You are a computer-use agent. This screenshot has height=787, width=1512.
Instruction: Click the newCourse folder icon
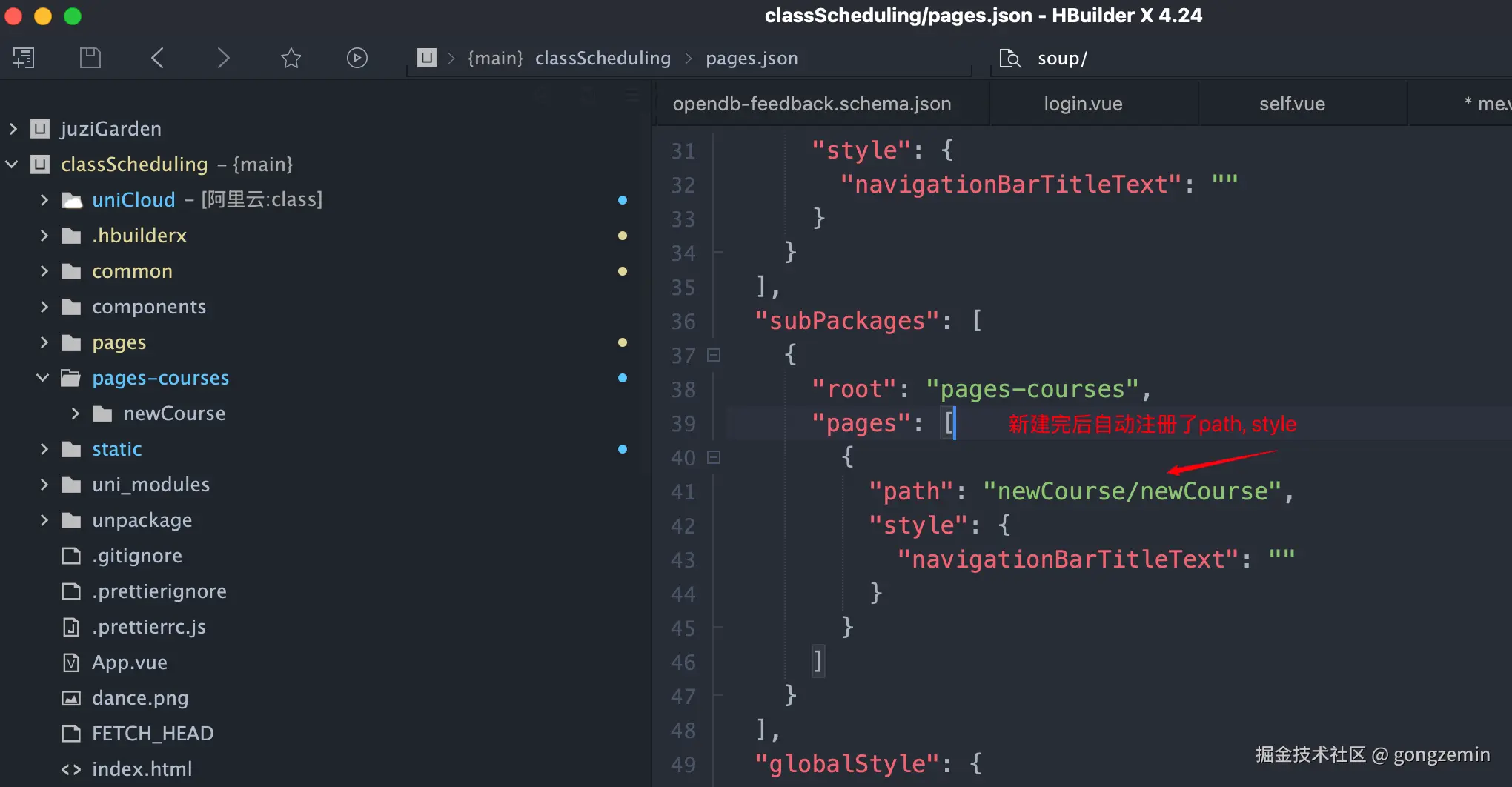[102, 414]
